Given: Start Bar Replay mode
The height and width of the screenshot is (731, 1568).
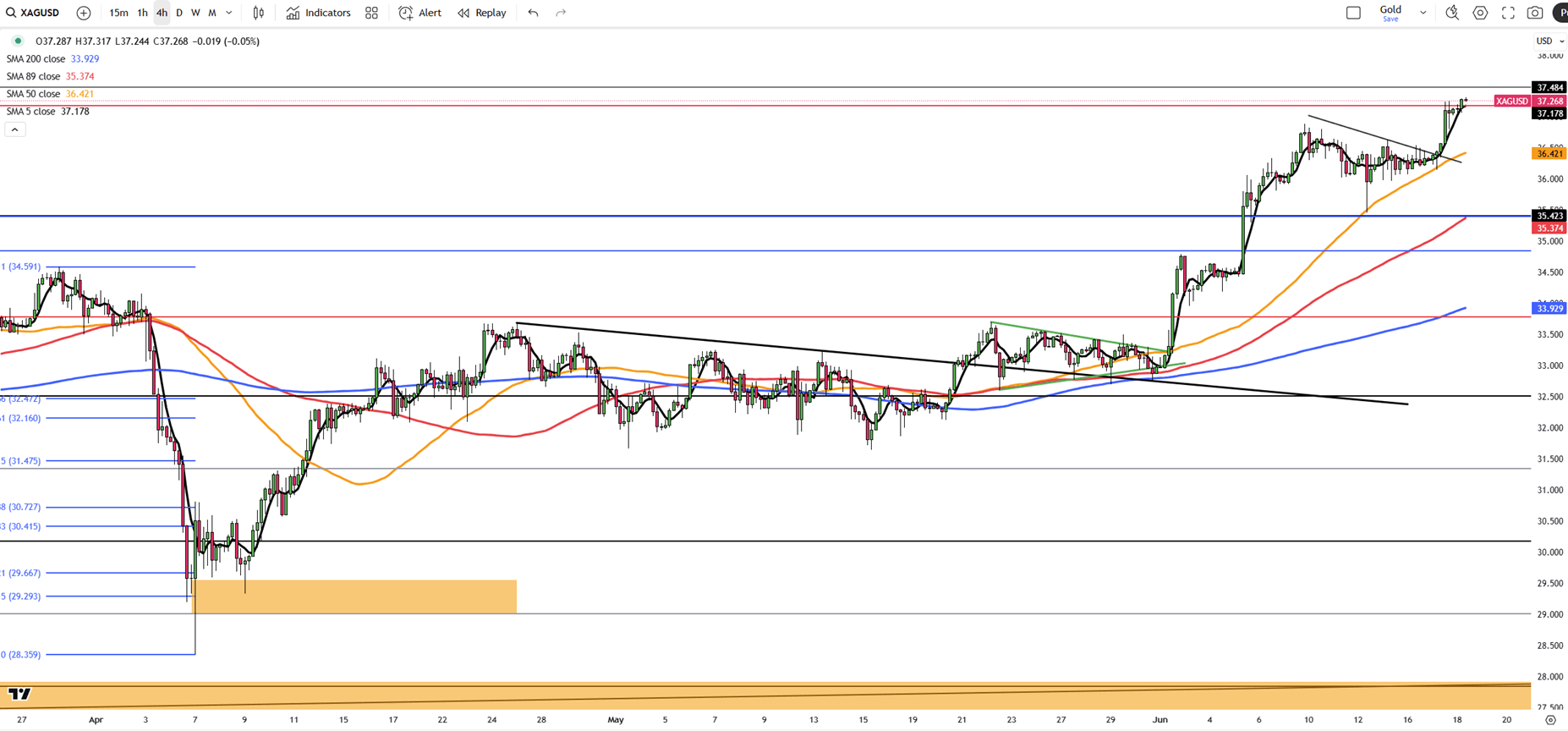Looking at the screenshot, I should pos(482,13).
